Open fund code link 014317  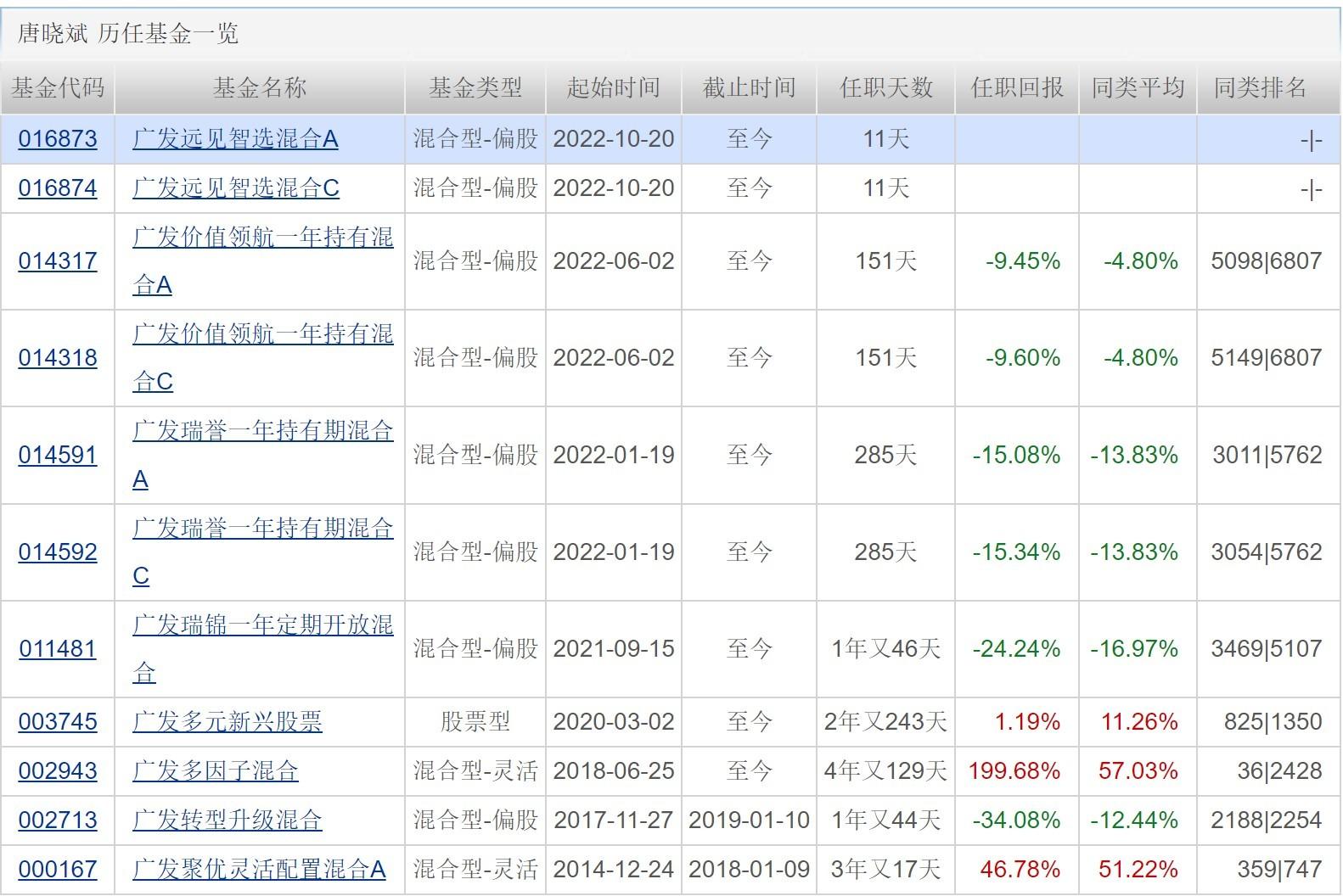click(58, 261)
